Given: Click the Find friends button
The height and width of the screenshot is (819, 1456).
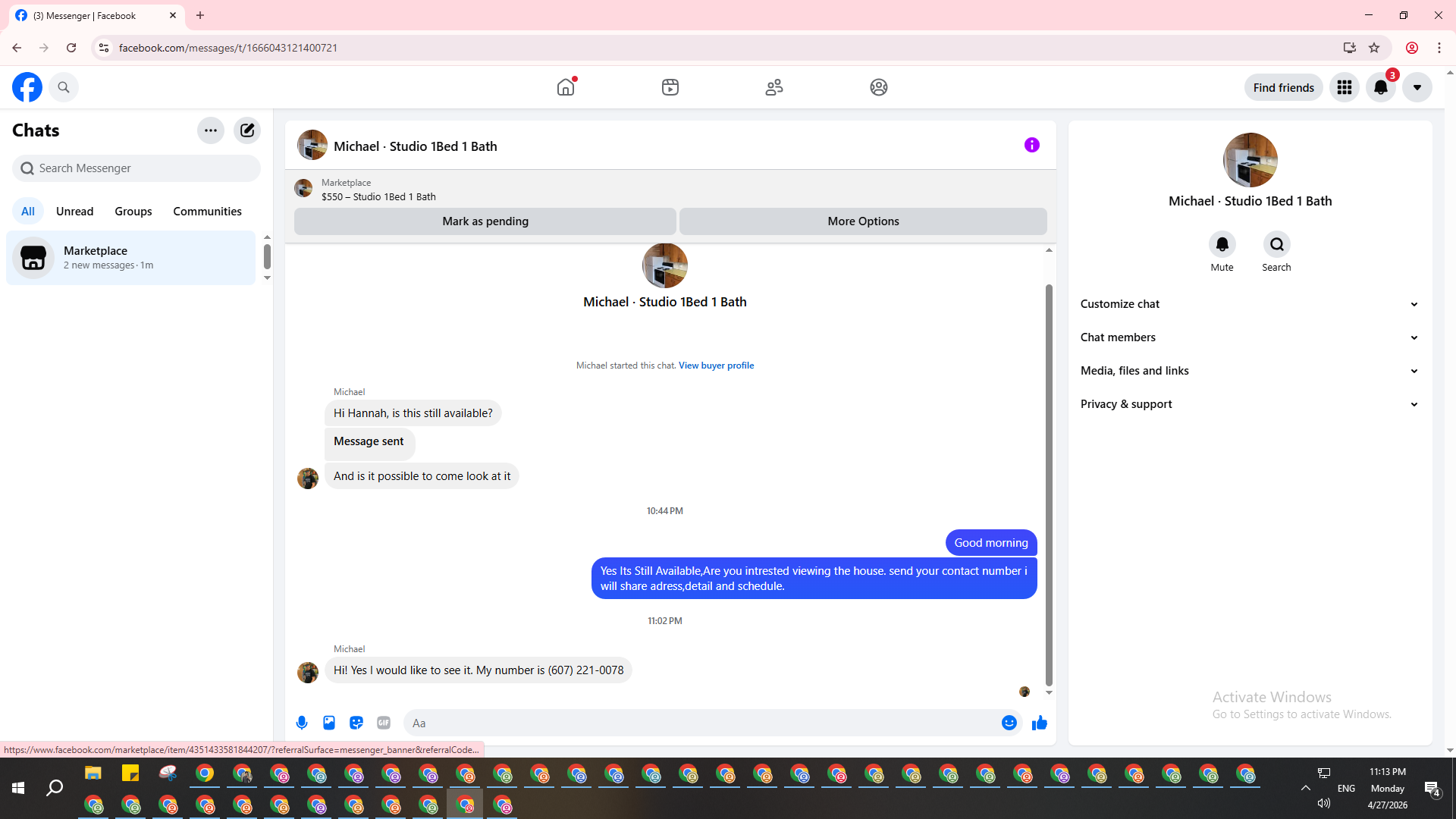Looking at the screenshot, I should click(x=1283, y=87).
